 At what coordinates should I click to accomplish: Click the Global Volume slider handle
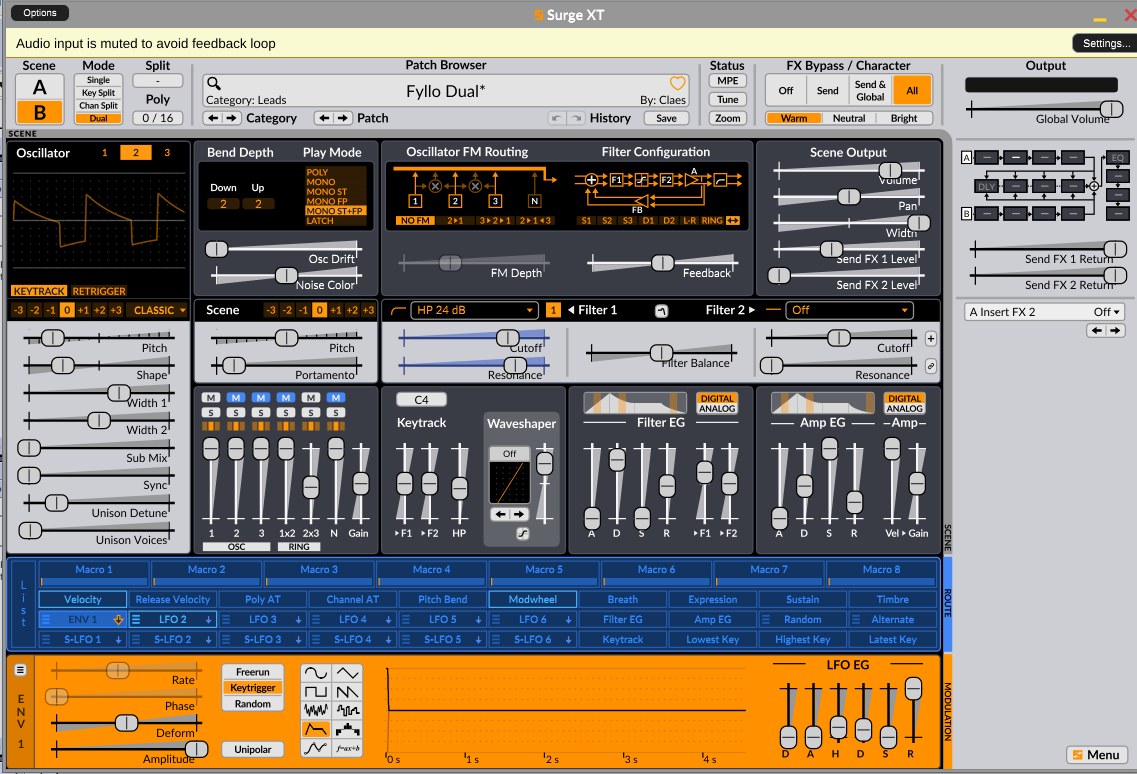point(1111,109)
